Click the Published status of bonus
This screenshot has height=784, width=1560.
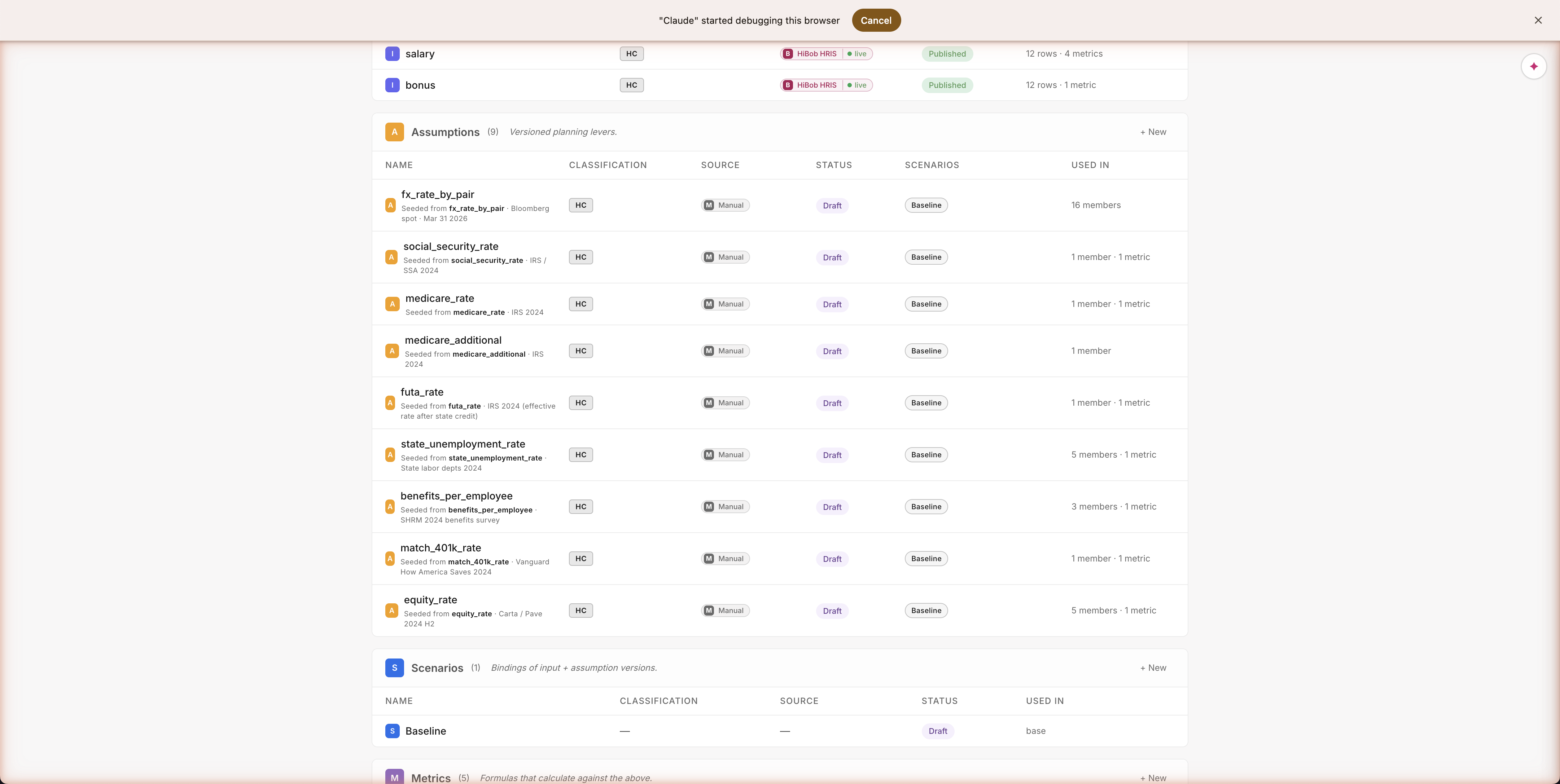click(947, 85)
